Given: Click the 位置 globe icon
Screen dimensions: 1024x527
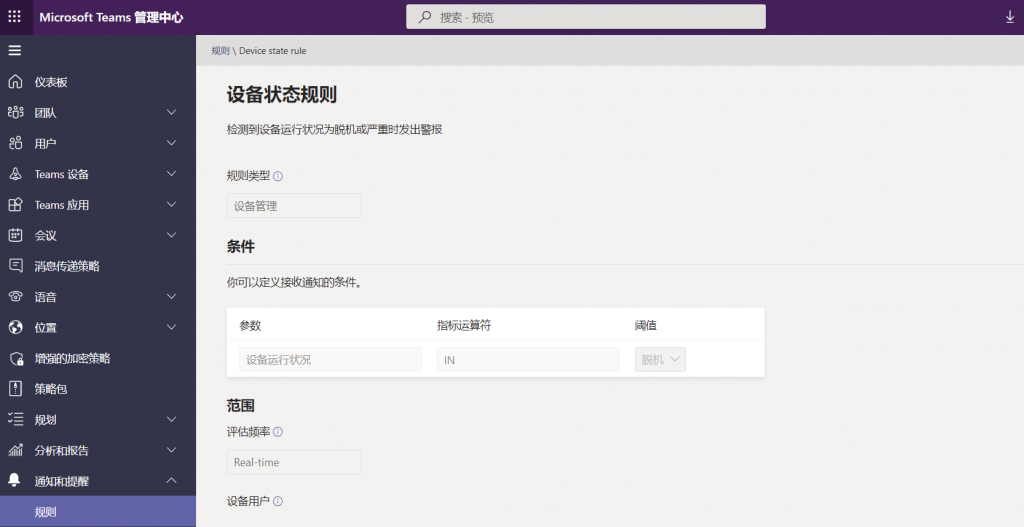Looking at the screenshot, I should click(x=15, y=327).
